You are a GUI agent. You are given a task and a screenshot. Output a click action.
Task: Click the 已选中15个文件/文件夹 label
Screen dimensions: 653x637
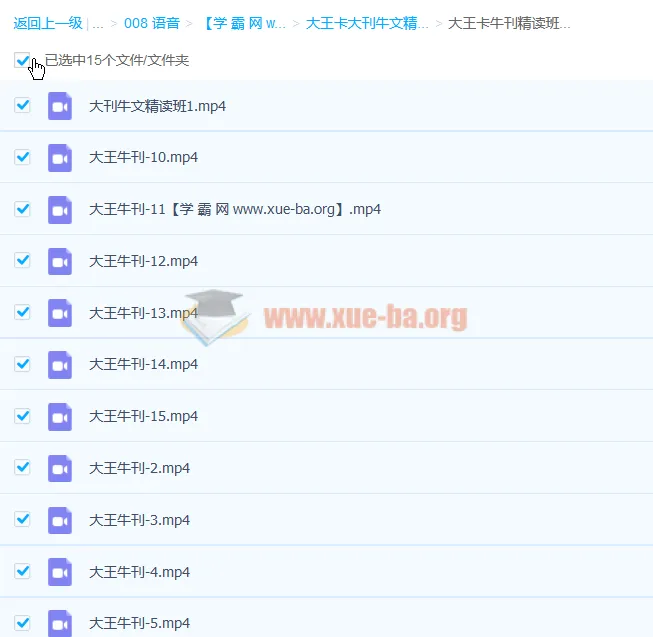(x=117, y=60)
